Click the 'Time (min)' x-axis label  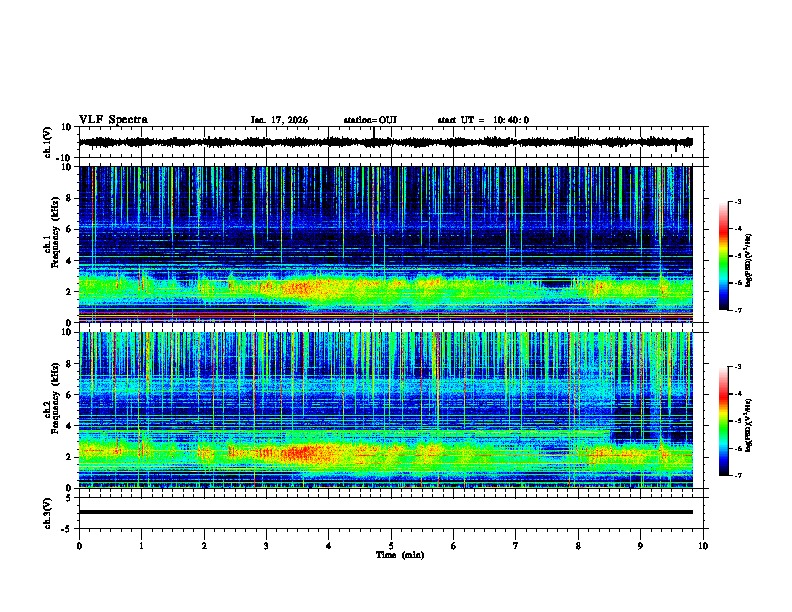(400, 555)
